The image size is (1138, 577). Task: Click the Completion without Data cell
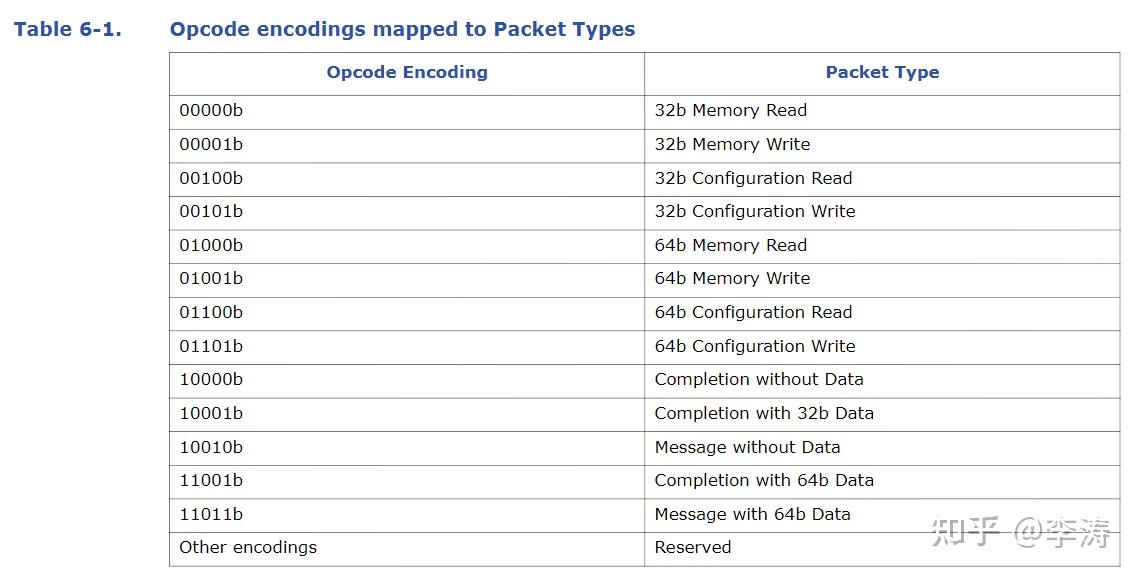[758, 380]
